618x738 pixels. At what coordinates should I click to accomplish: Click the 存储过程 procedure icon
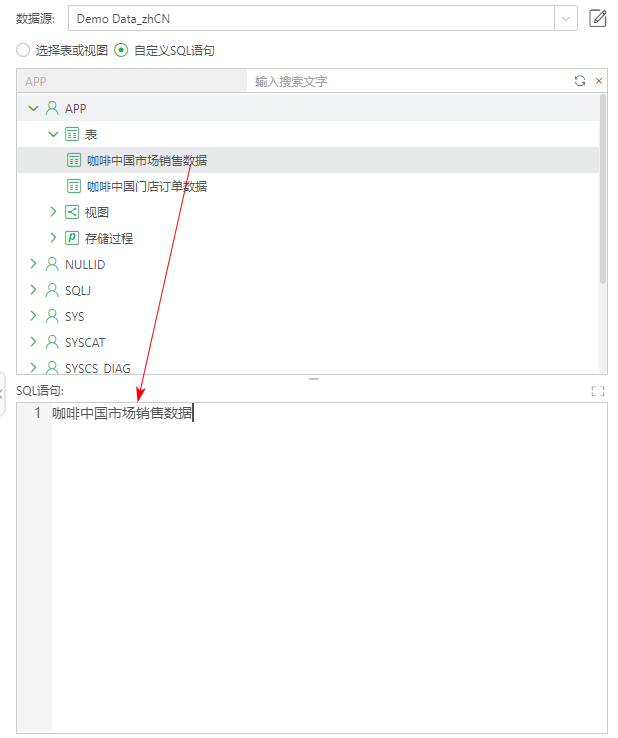tap(72, 238)
